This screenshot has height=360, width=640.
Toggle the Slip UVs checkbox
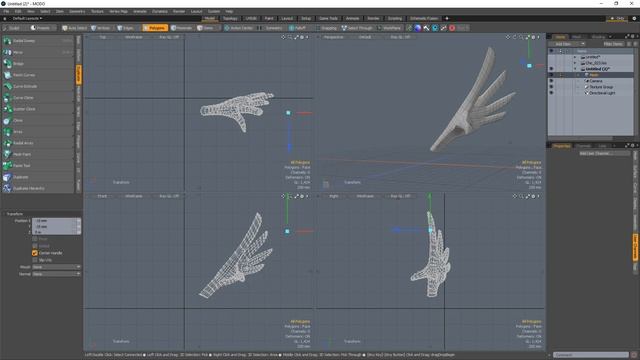[35, 260]
